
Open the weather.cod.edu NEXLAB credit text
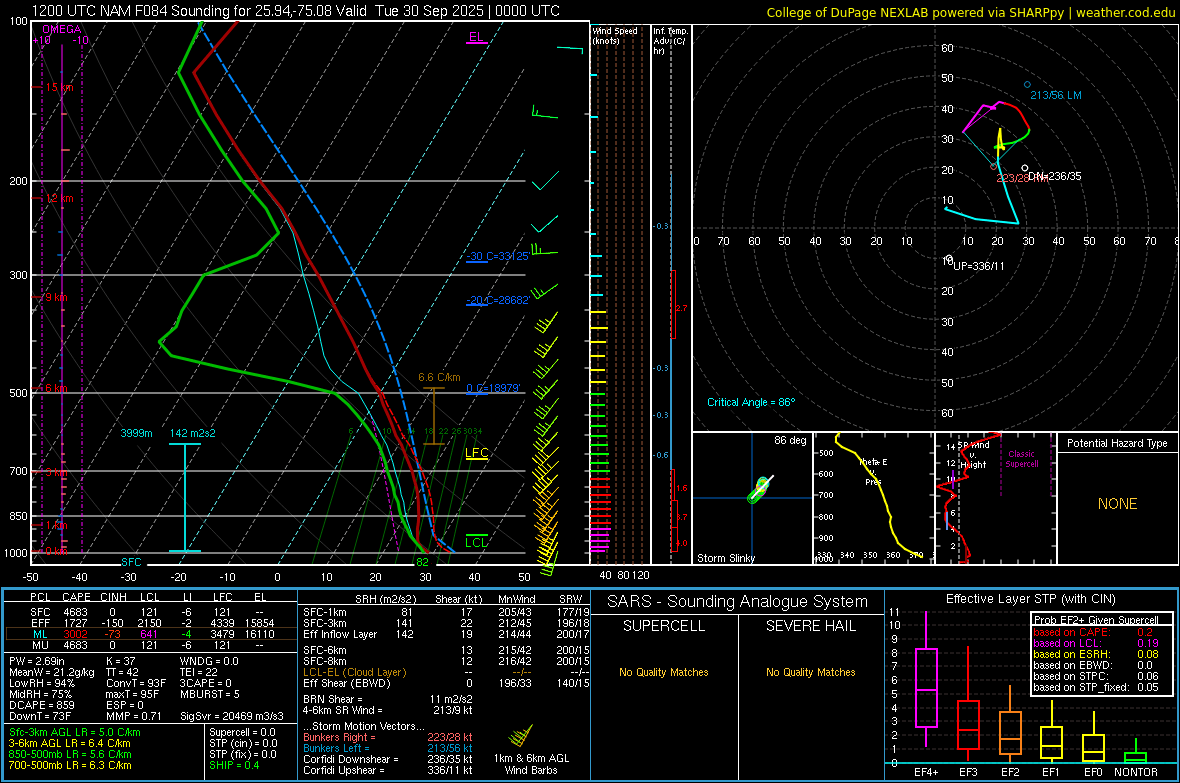(970, 12)
